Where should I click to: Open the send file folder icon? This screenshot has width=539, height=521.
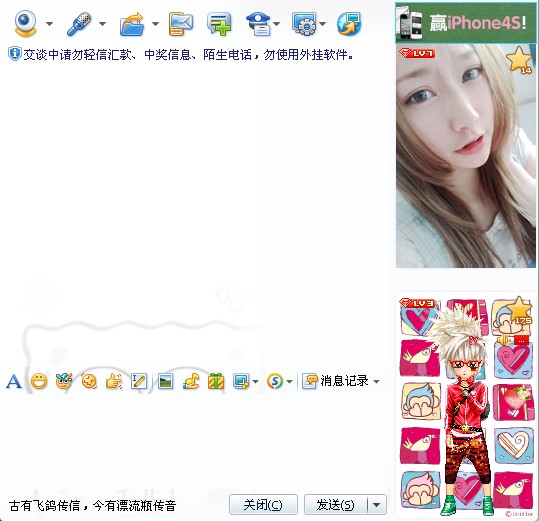132,24
